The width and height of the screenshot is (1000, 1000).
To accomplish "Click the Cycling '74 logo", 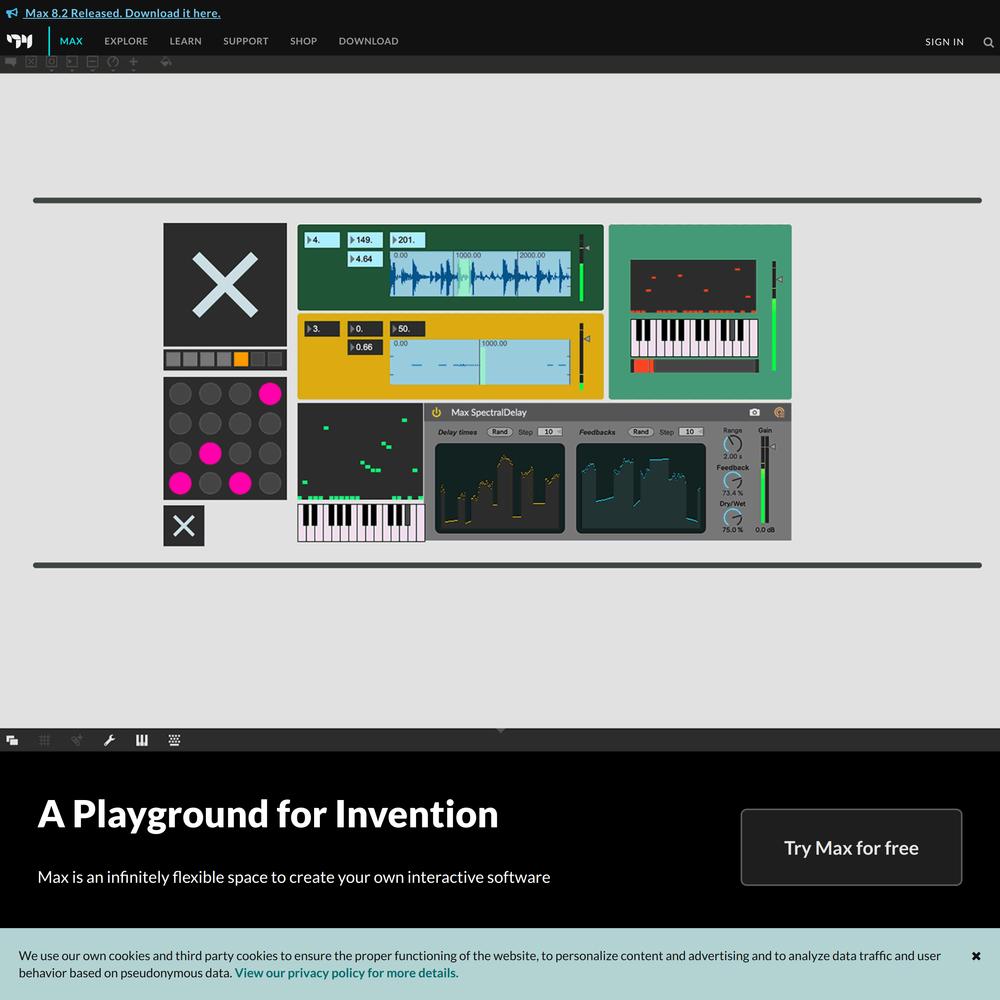I will (x=20, y=41).
